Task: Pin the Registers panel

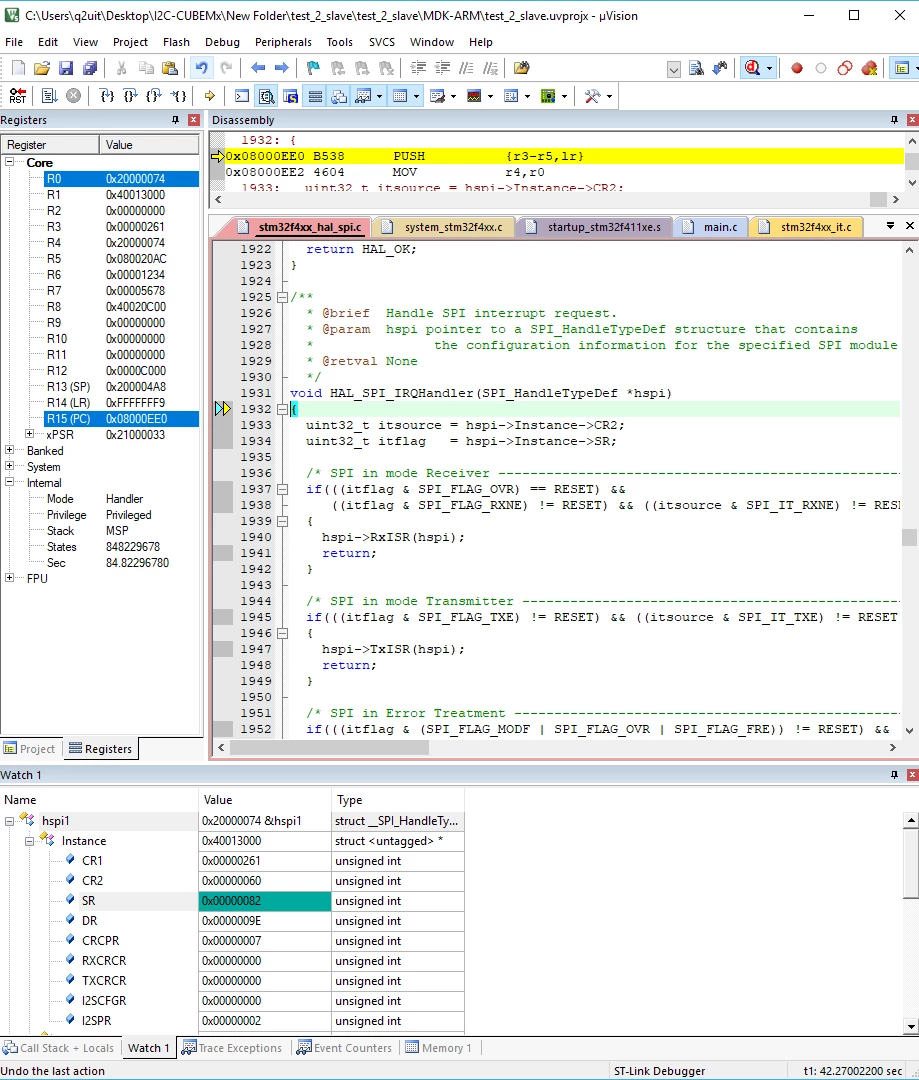Action: pos(175,120)
